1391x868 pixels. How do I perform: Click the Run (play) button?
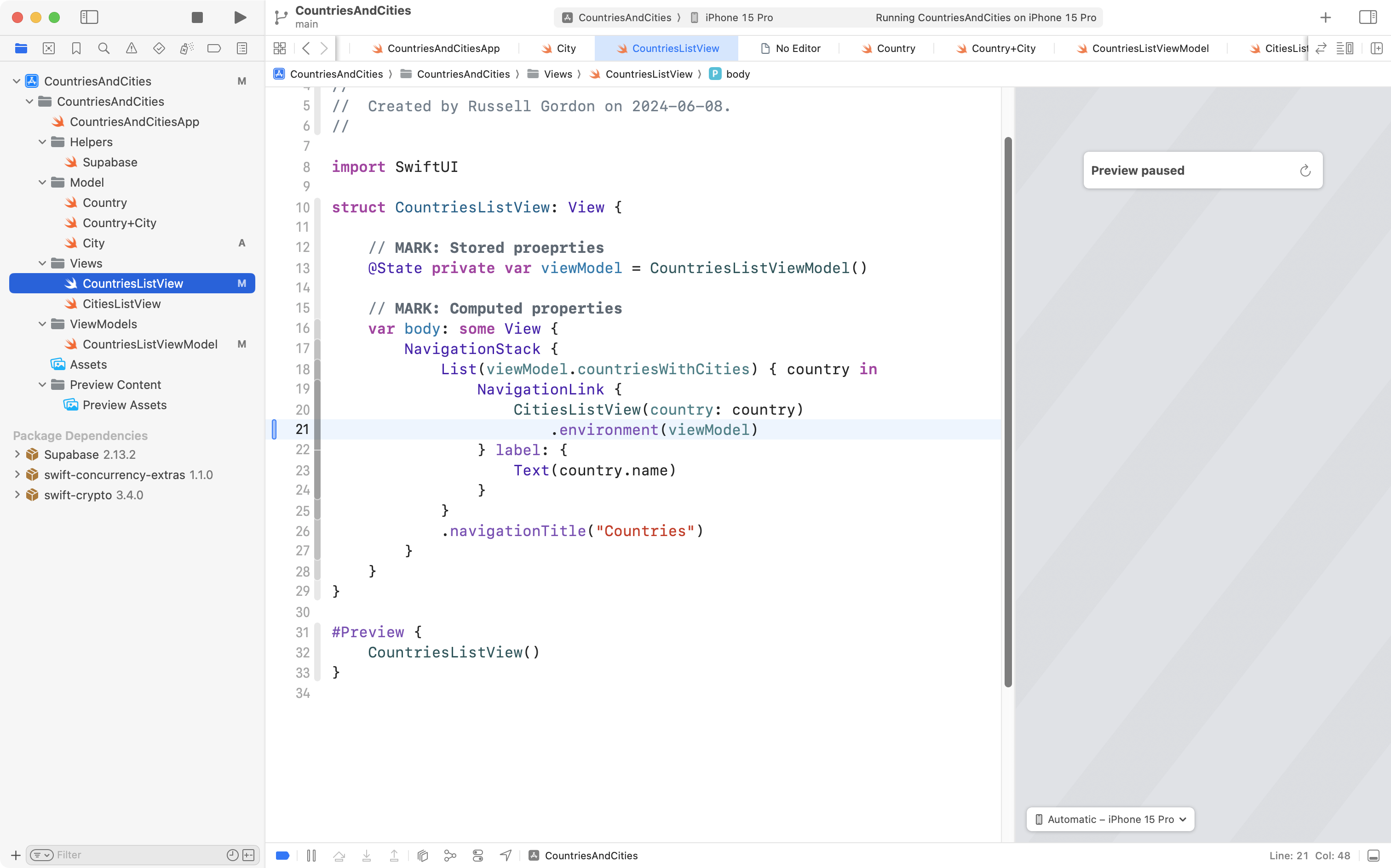tap(240, 17)
